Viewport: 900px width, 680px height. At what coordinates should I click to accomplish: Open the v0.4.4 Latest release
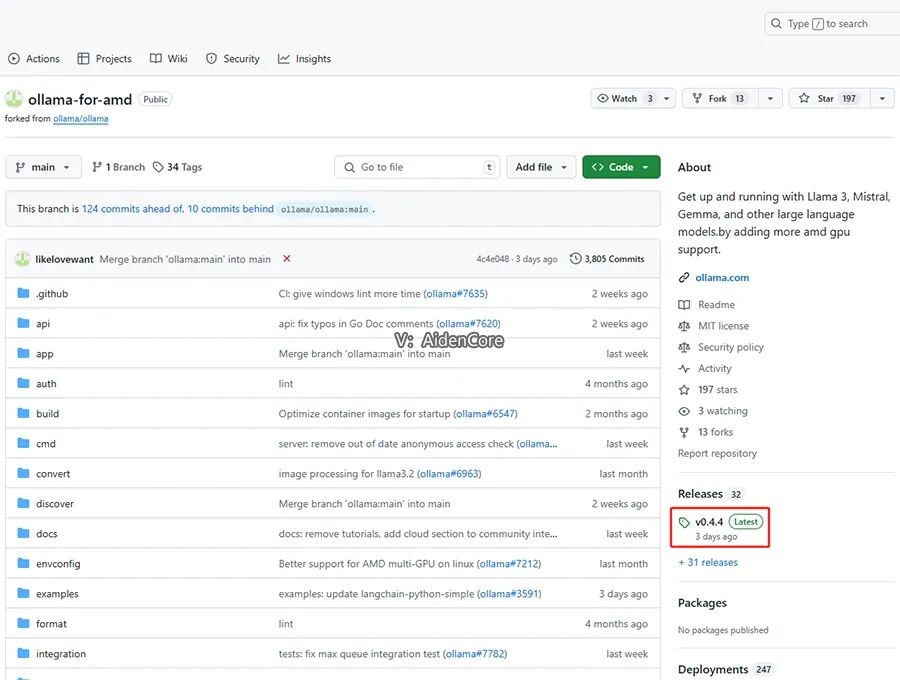pos(720,527)
